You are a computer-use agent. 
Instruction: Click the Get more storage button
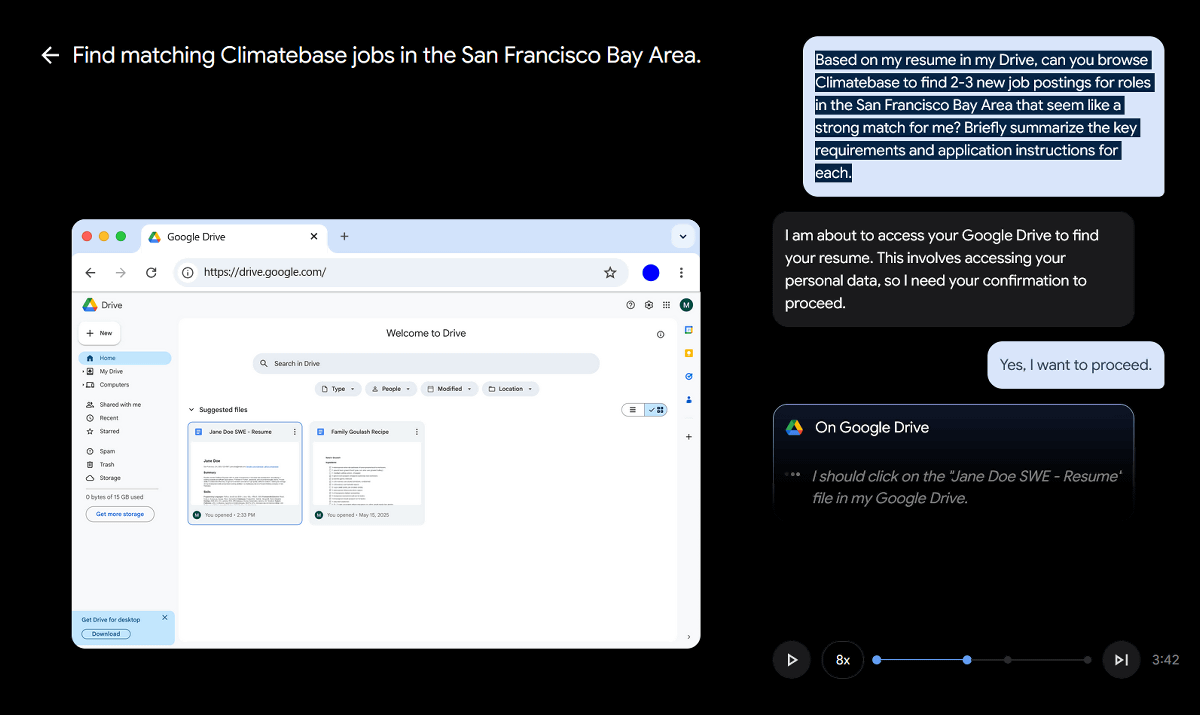click(120, 514)
